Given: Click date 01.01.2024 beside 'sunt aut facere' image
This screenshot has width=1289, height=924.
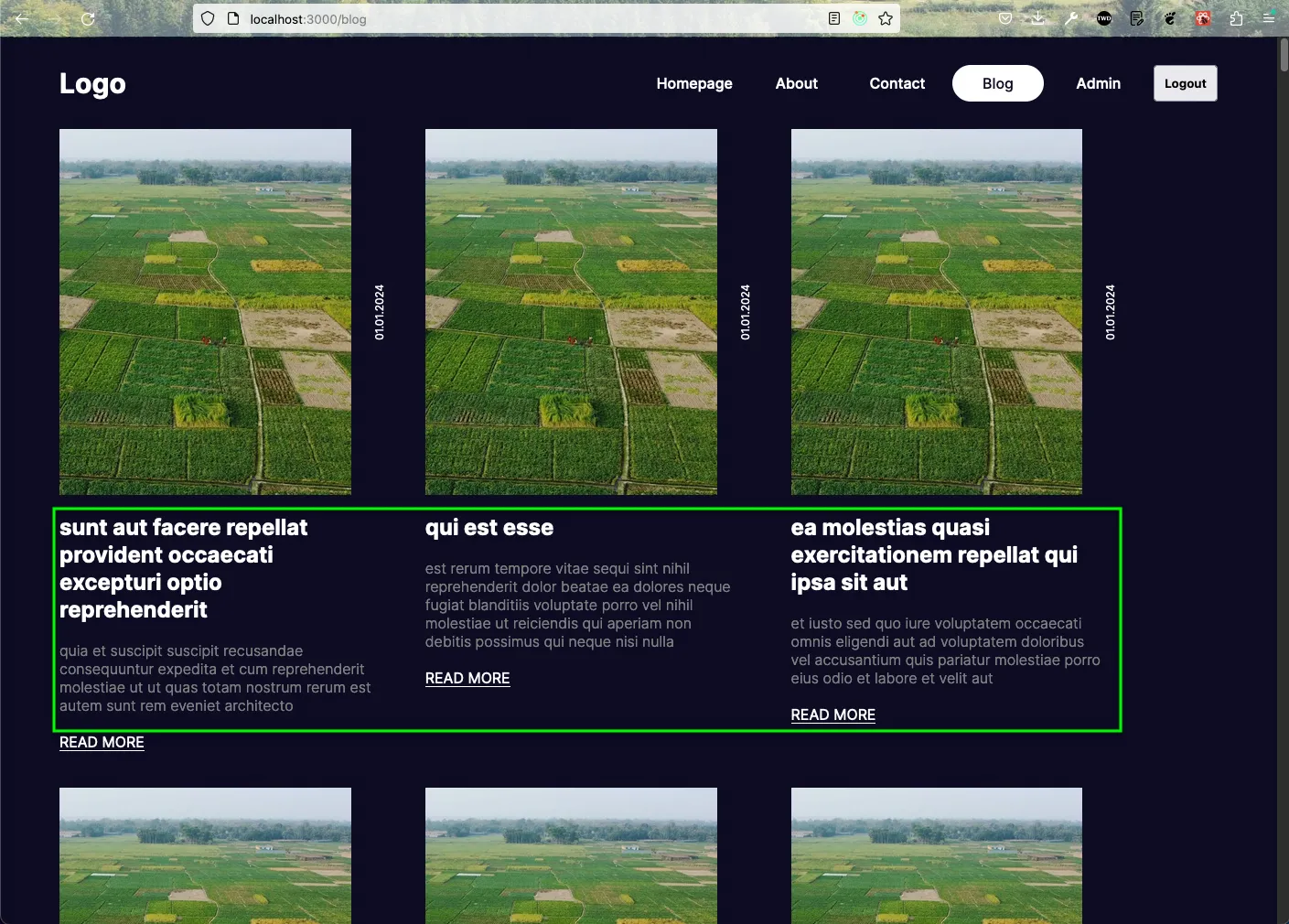Looking at the screenshot, I should [380, 312].
